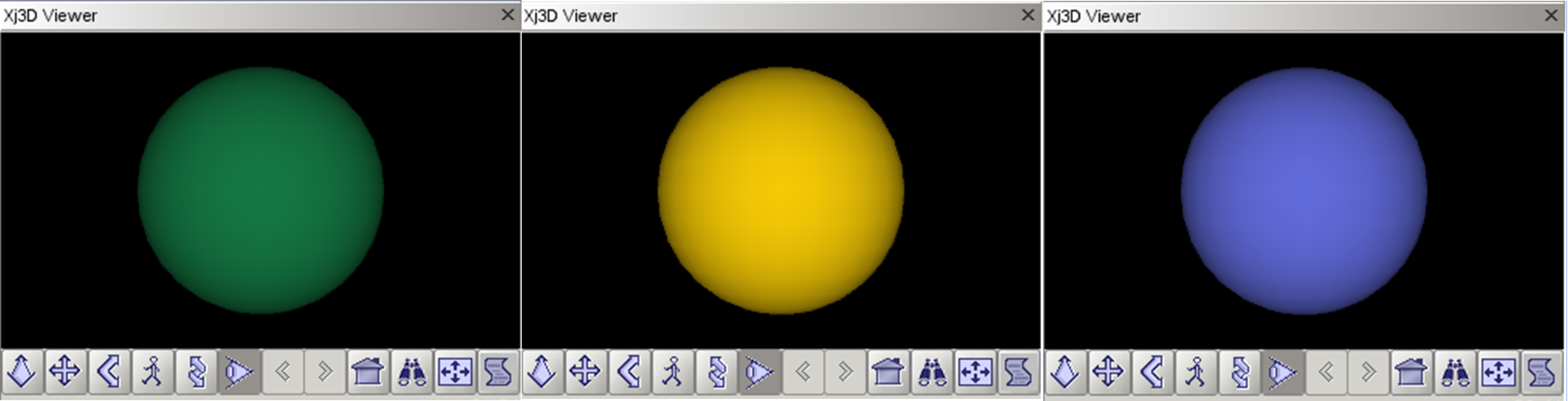The image size is (1568, 401).
Task: Select Walk mode in the blue sphere viewer
Action: click(1196, 370)
